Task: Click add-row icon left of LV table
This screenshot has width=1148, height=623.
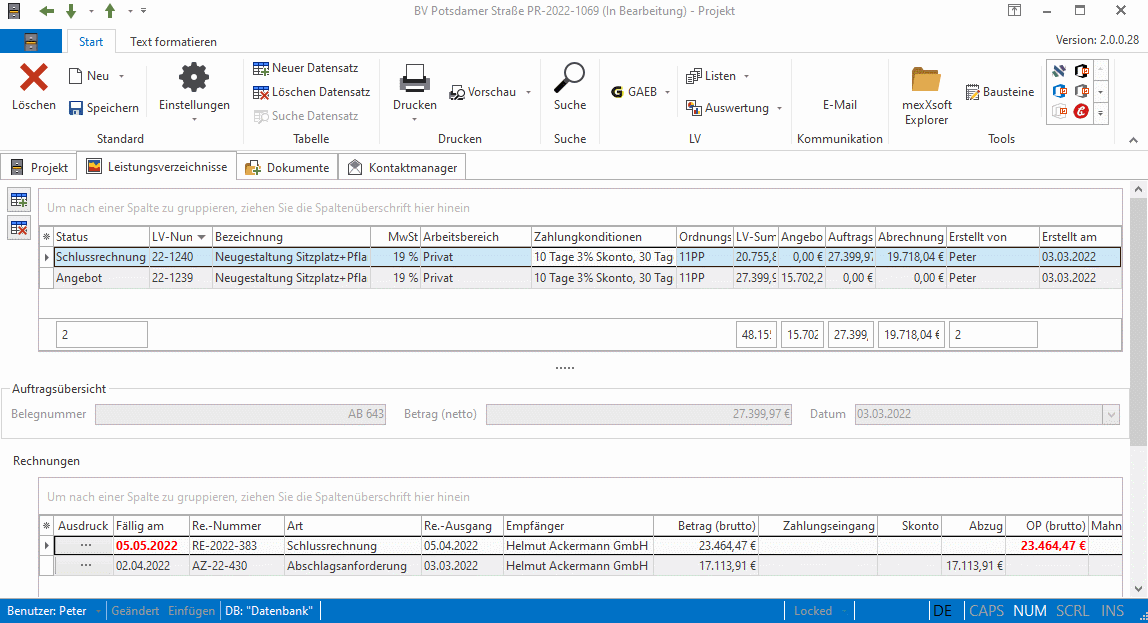Action: [19, 200]
